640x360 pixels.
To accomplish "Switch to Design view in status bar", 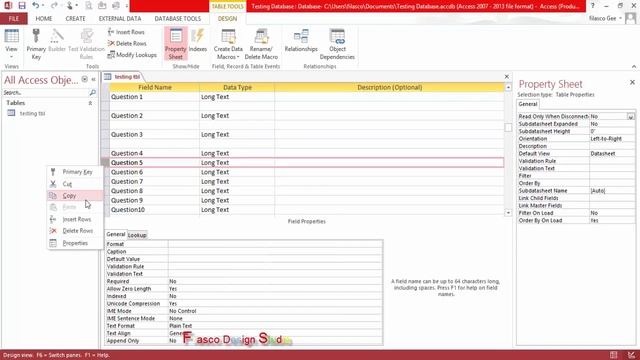I will 631,355.
